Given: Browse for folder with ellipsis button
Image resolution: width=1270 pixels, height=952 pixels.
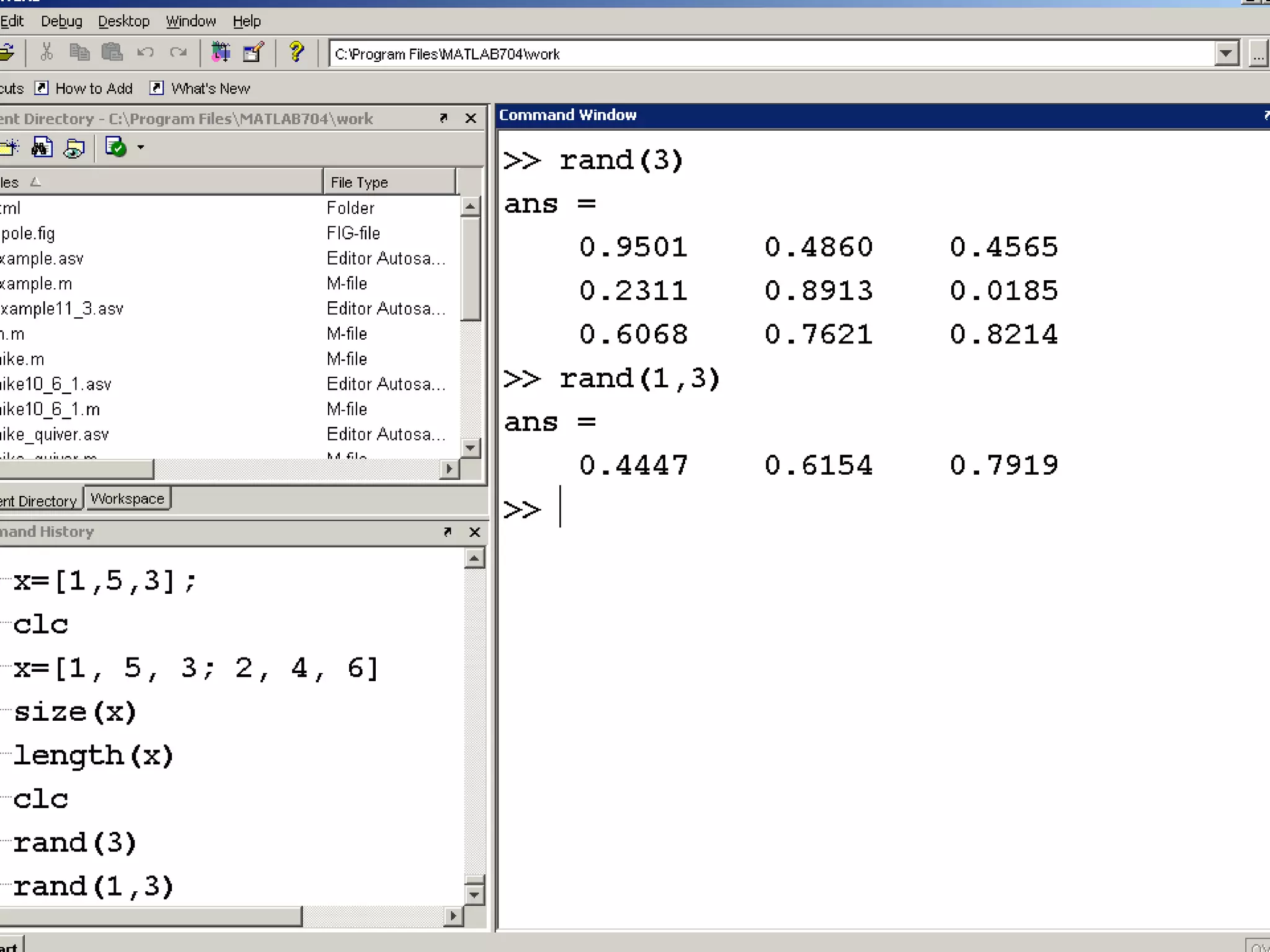Looking at the screenshot, I should (1258, 54).
